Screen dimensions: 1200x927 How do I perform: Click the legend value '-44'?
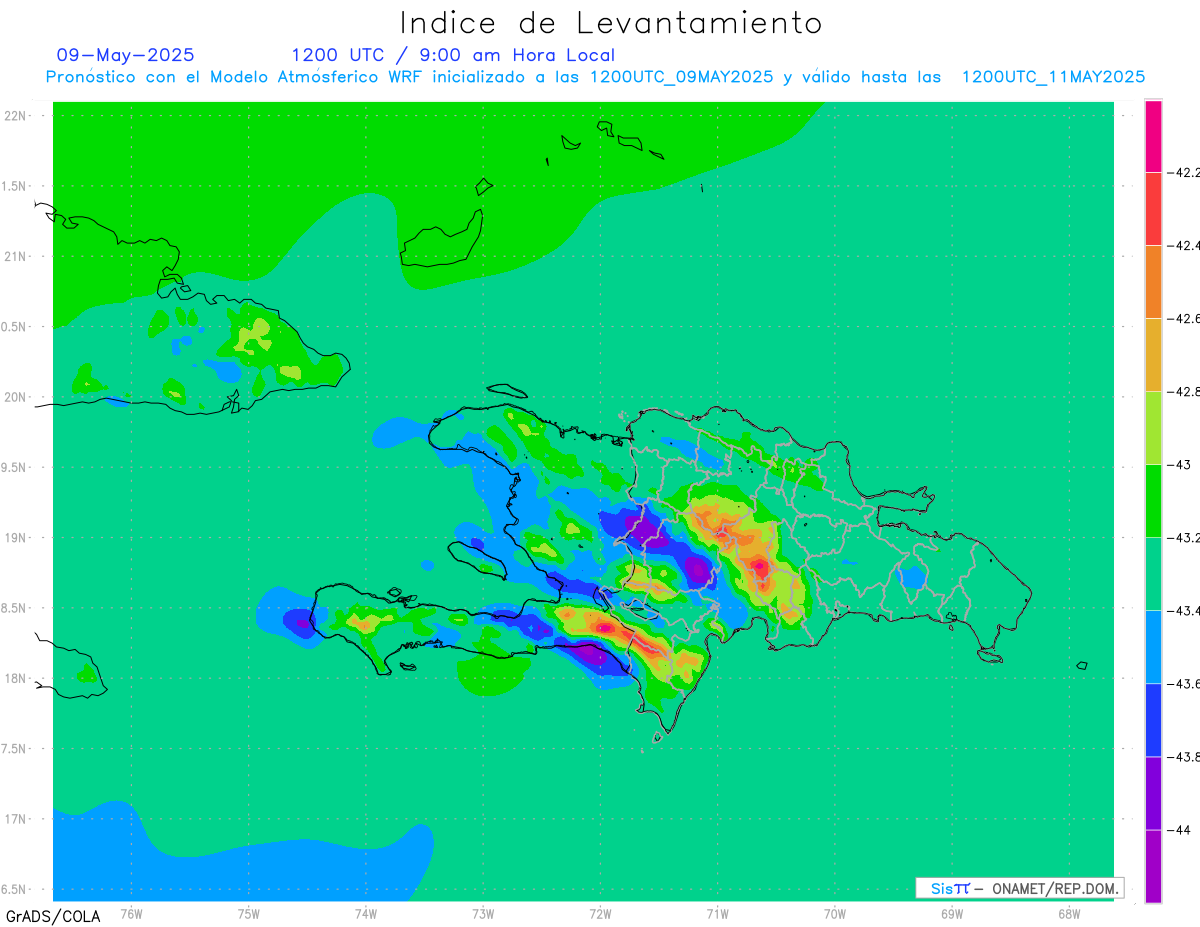(x=1181, y=829)
